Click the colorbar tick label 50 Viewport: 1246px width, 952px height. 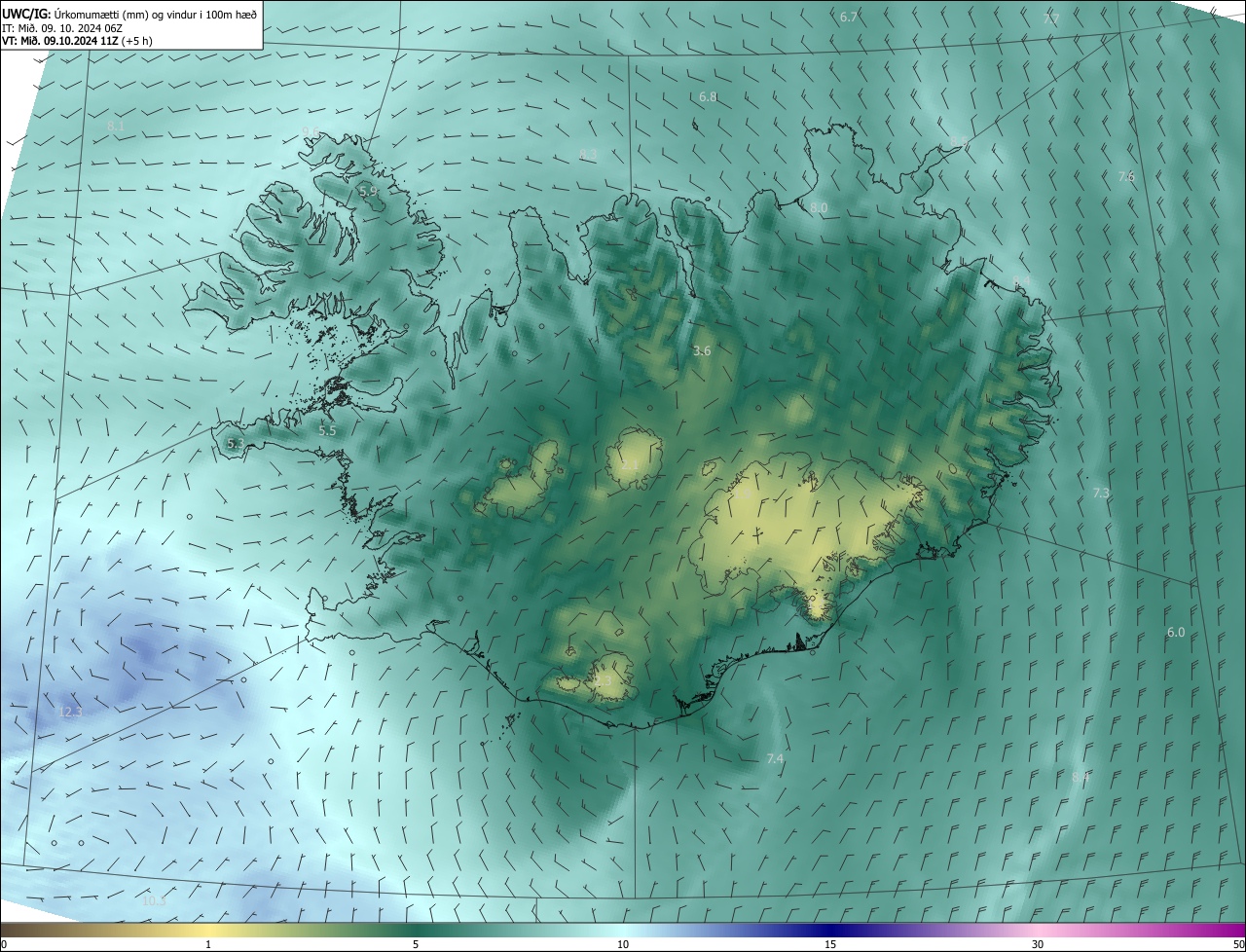pyautogui.click(x=1238, y=945)
